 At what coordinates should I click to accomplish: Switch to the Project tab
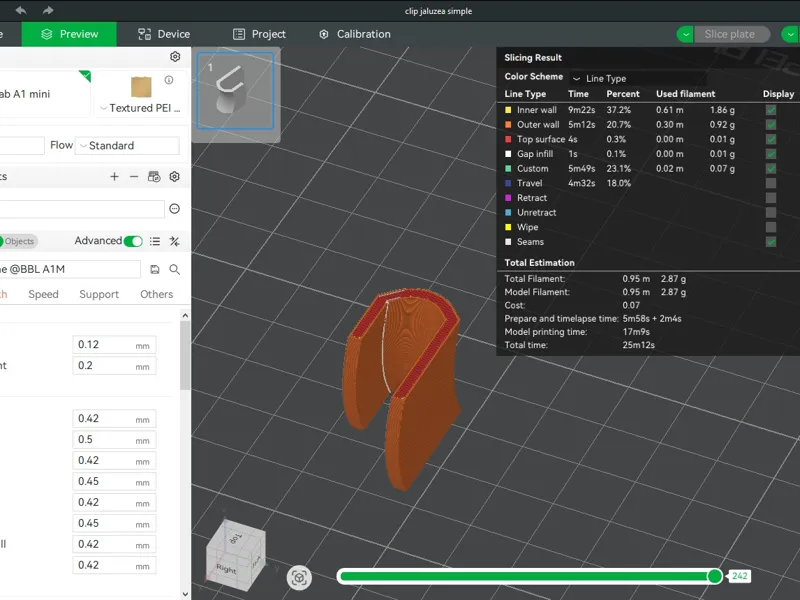tap(259, 34)
